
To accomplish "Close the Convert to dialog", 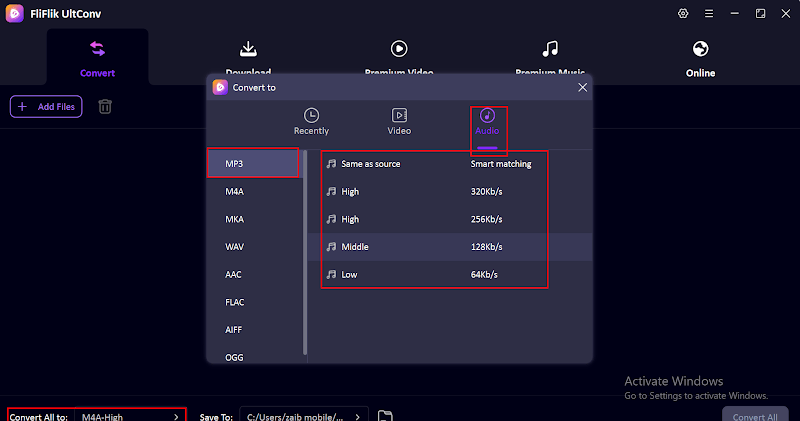I will 582,87.
